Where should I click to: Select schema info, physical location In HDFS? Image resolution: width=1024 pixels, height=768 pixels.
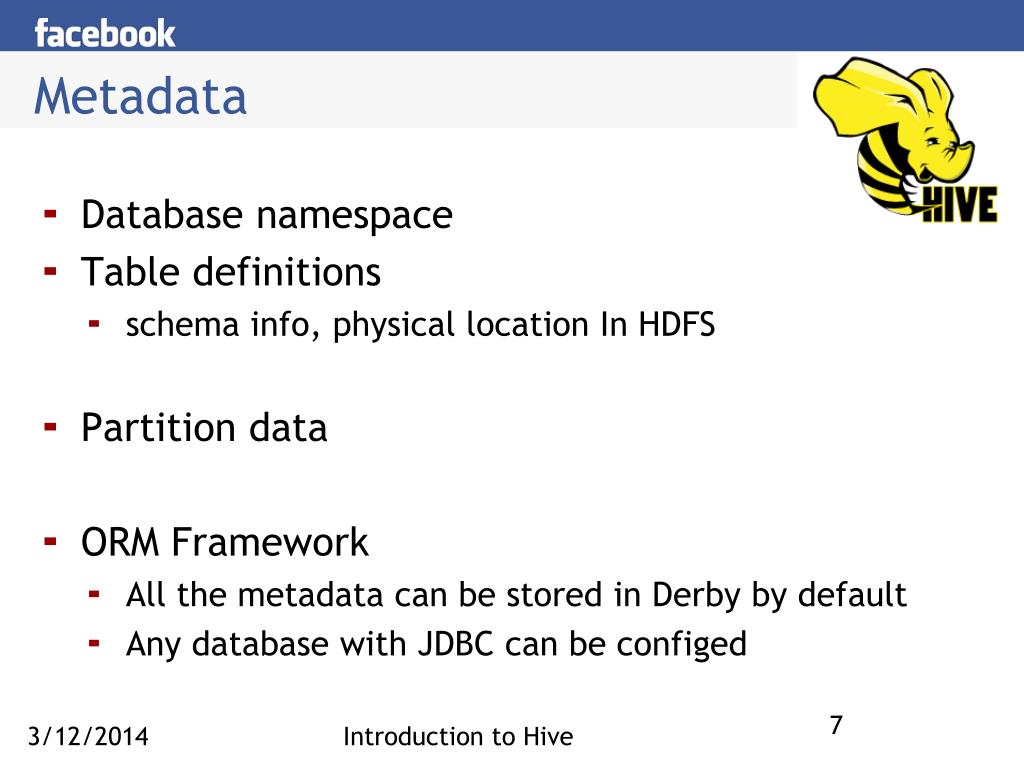(421, 325)
